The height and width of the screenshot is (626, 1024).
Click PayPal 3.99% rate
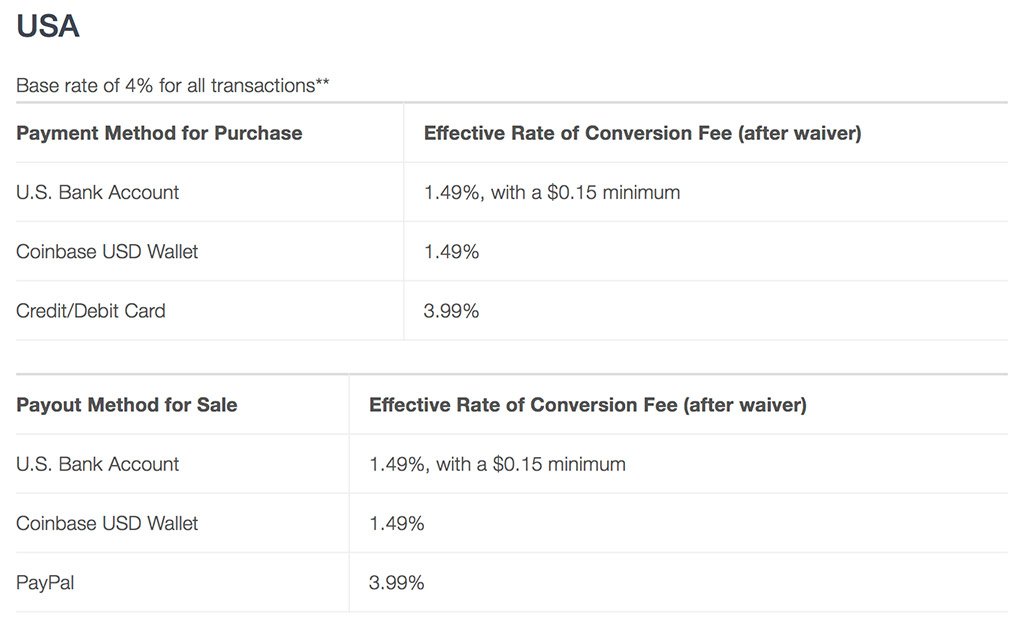click(x=396, y=582)
